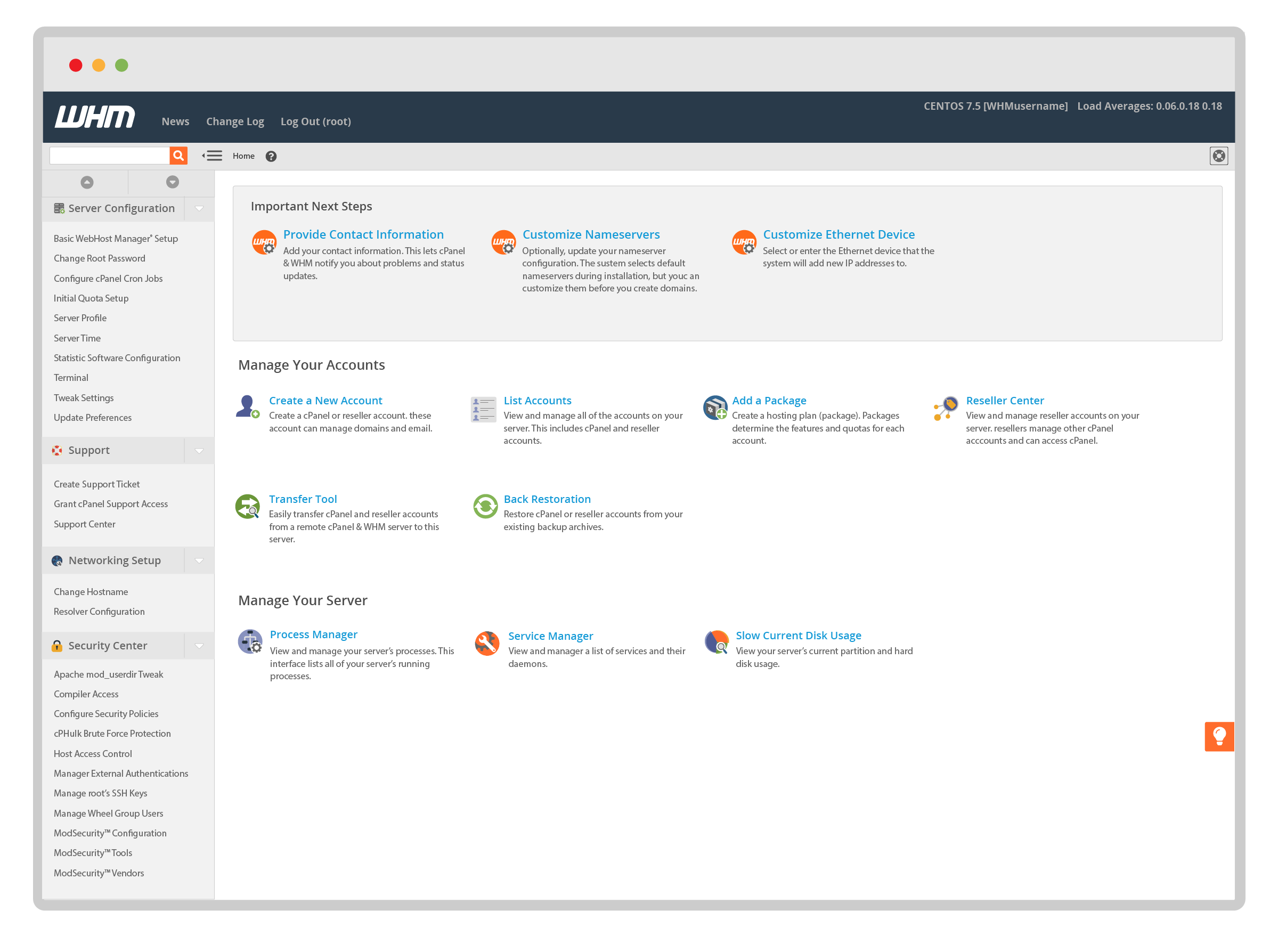Viewport: 1278px width, 952px height.
Task: Collapse the Networking Setup section
Action: click(199, 560)
